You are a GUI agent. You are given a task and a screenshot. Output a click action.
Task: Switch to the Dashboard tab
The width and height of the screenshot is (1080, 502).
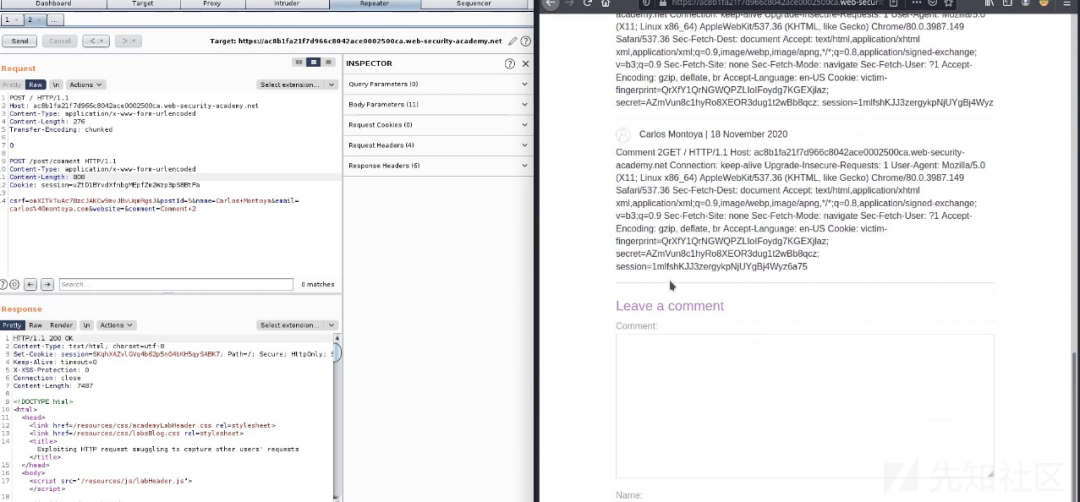(x=53, y=3)
